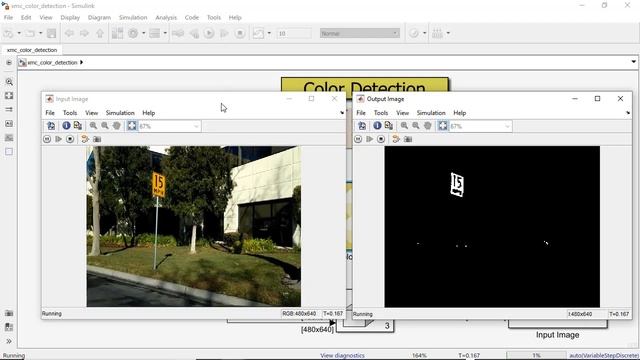This screenshot has width=640, height=360.
Task: Open the model path dropdown arrow at right
Action: coord(633,62)
